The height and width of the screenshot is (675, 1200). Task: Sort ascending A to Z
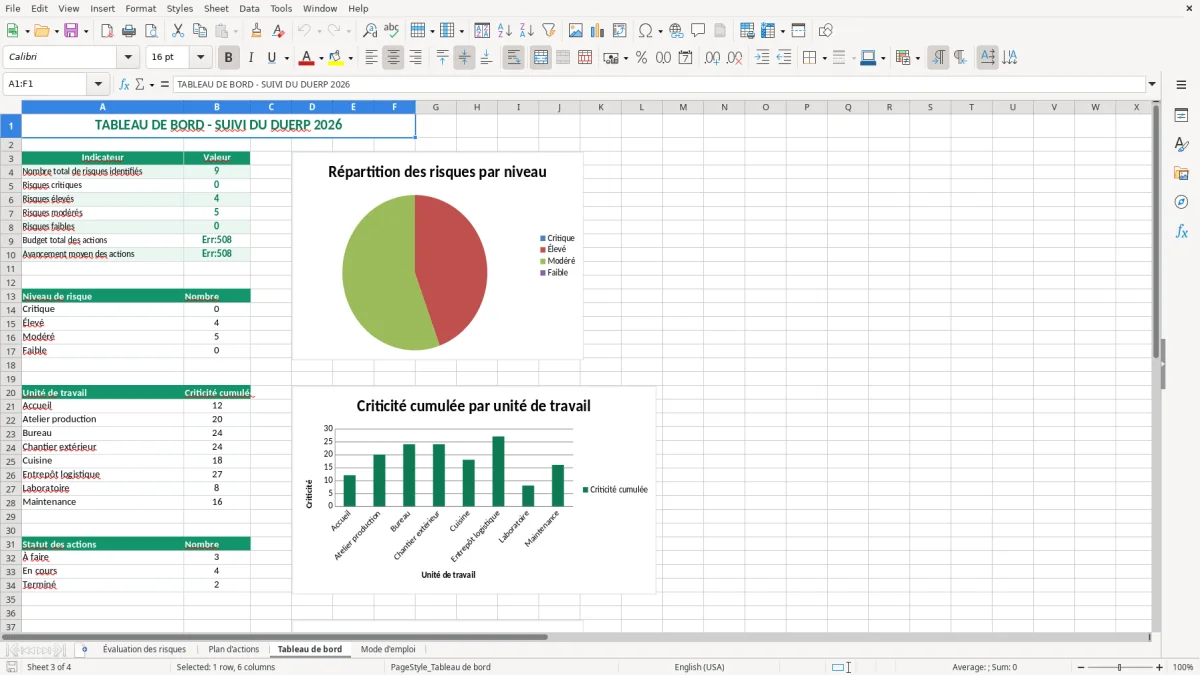coord(504,31)
